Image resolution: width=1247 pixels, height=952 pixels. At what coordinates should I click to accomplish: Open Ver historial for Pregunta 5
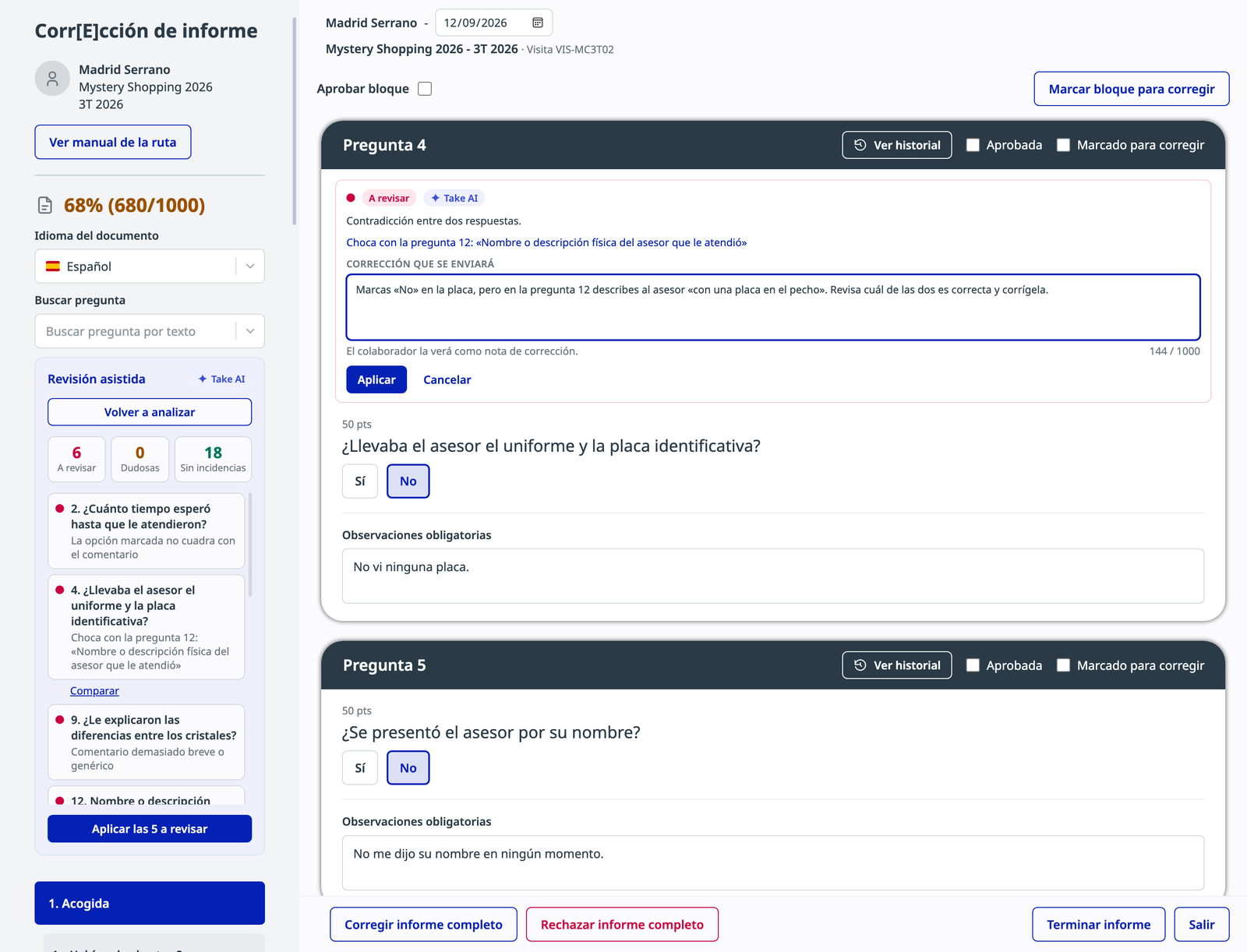[x=897, y=665]
